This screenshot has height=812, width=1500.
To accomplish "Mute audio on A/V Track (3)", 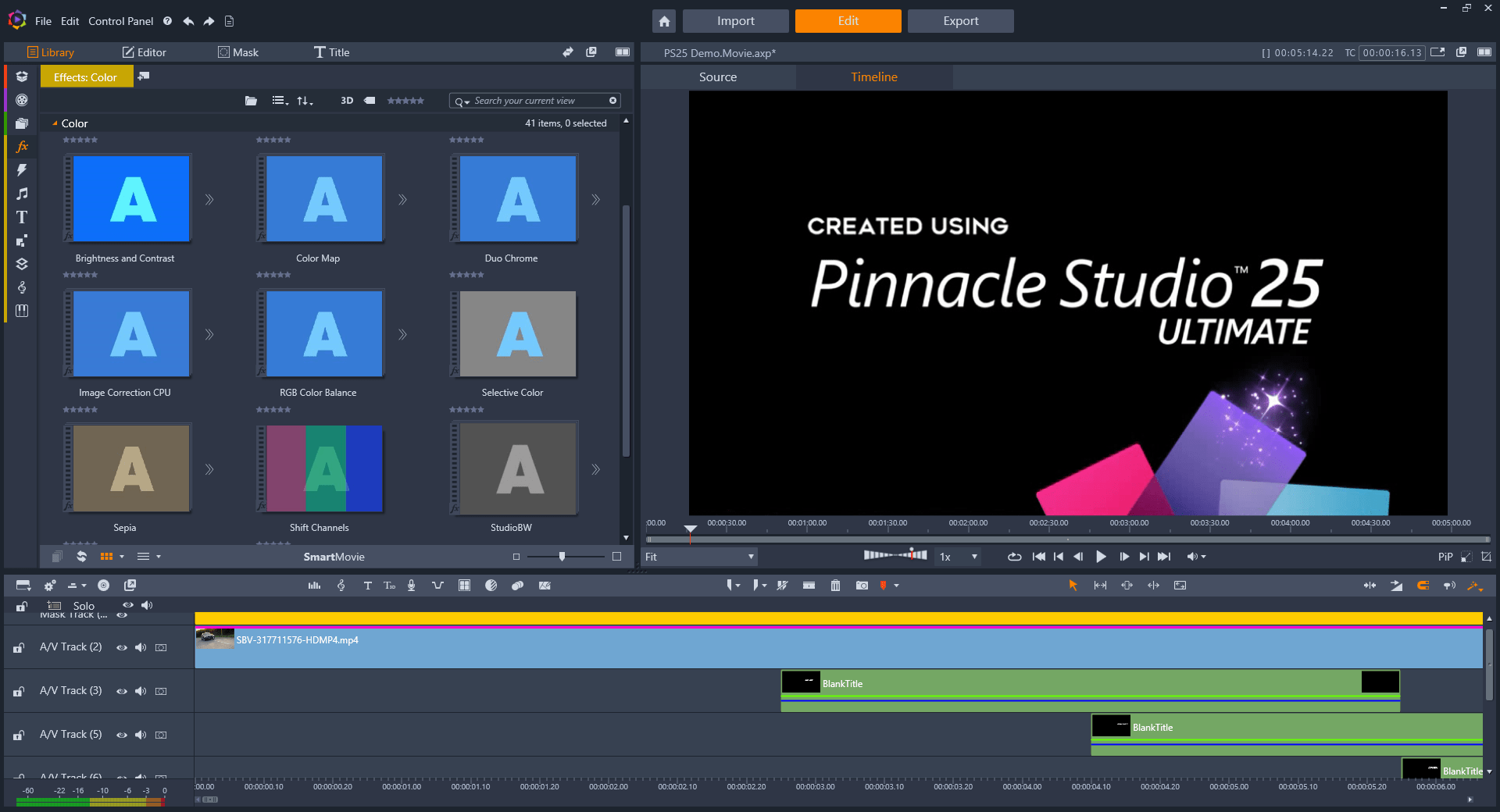I will point(141,691).
